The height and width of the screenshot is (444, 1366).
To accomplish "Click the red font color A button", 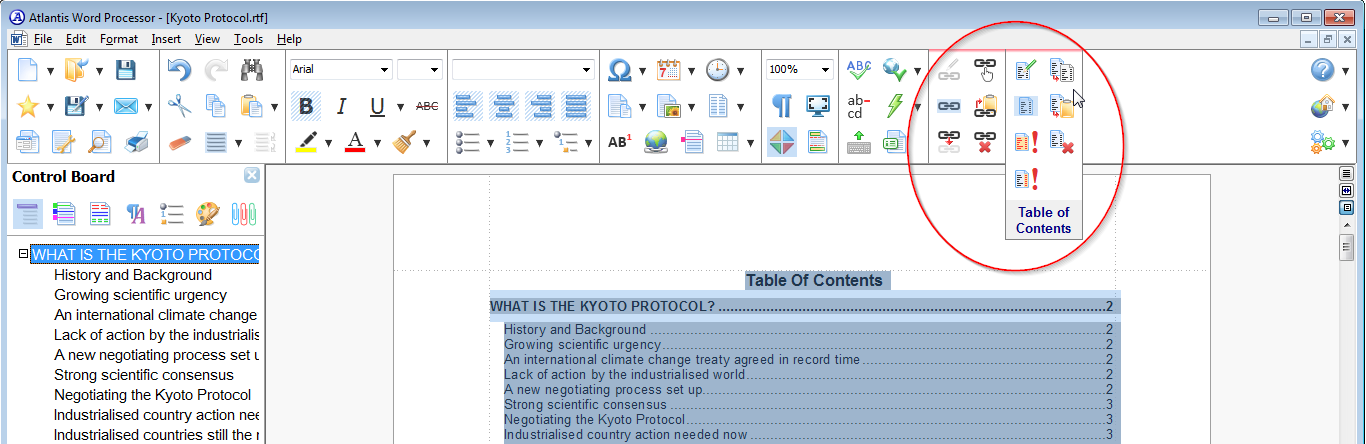I will (355, 142).
